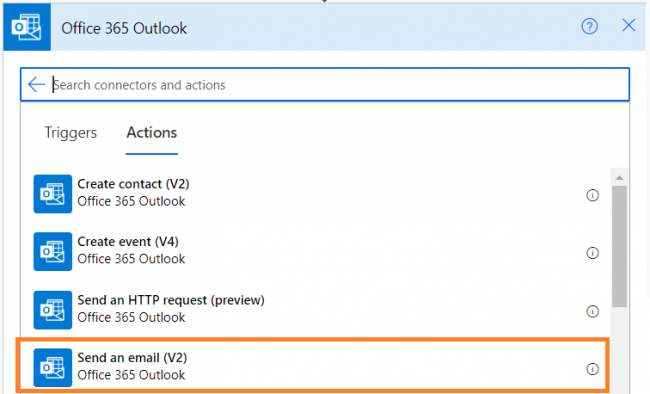Show info for Send an email (V2)
The image size is (650, 394).
click(x=592, y=369)
